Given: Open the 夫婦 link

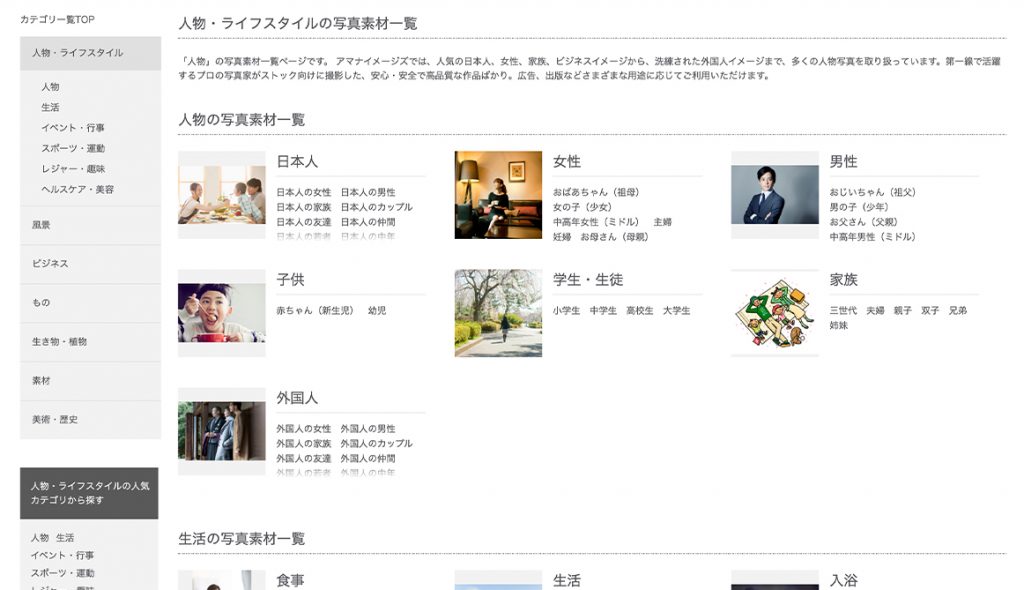Looking at the screenshot, I should [875, 310].
